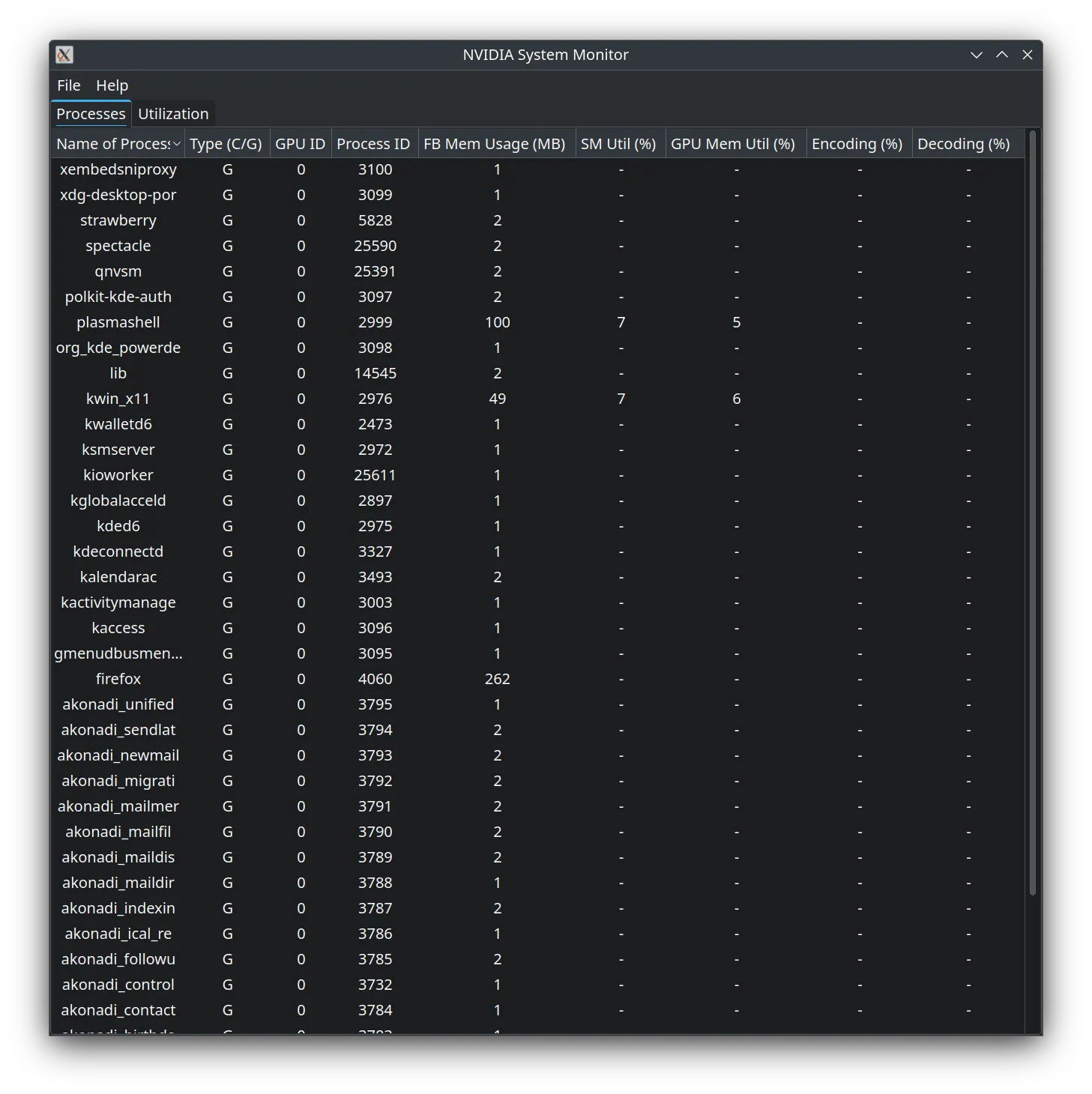Select the Processes tab
This screenshot has height=1094, width=1092.
pyautogui.click(x=91, y=114)
